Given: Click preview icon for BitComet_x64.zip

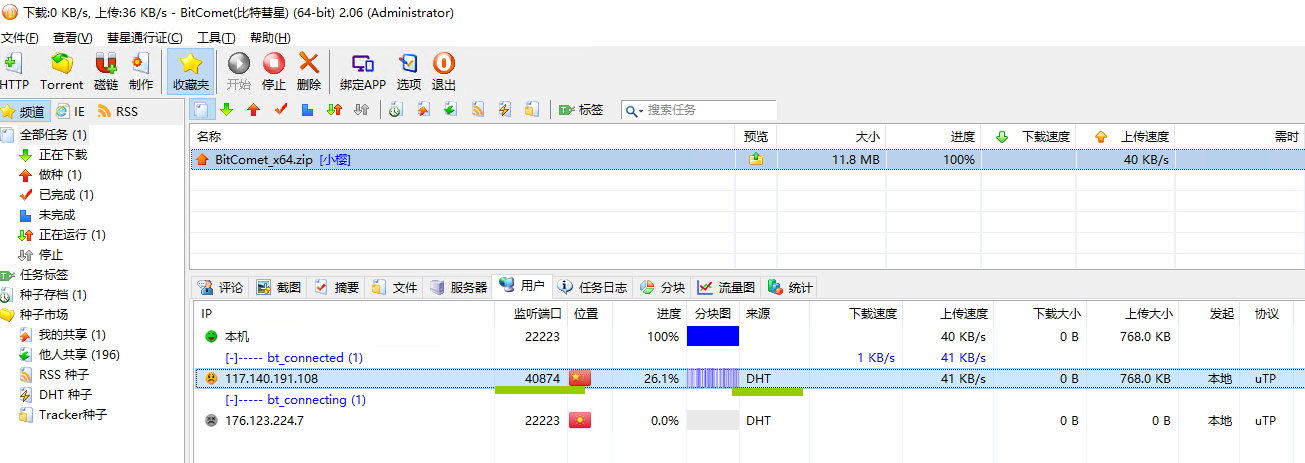Looking at the screenshot, I should (756, 159).
